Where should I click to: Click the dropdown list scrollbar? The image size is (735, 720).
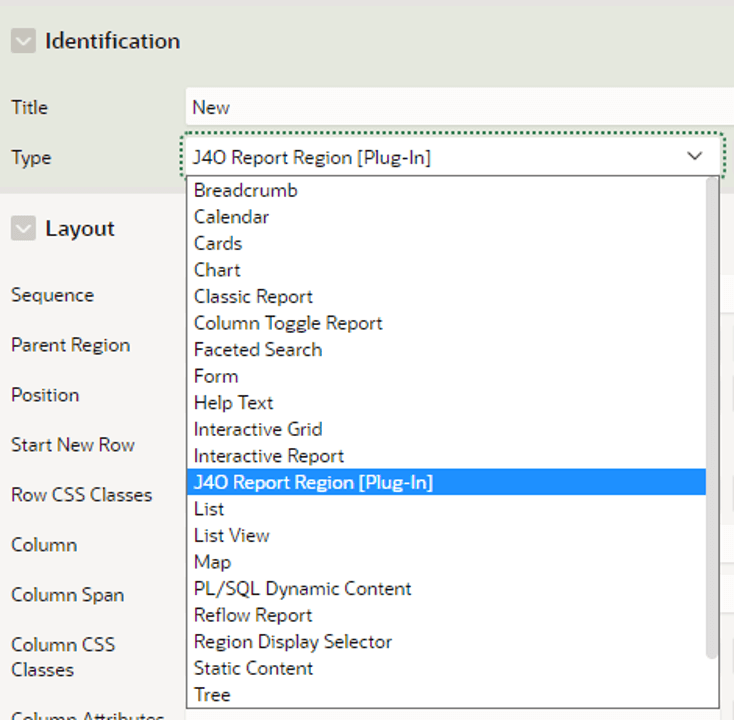click(x=712, y=418)
